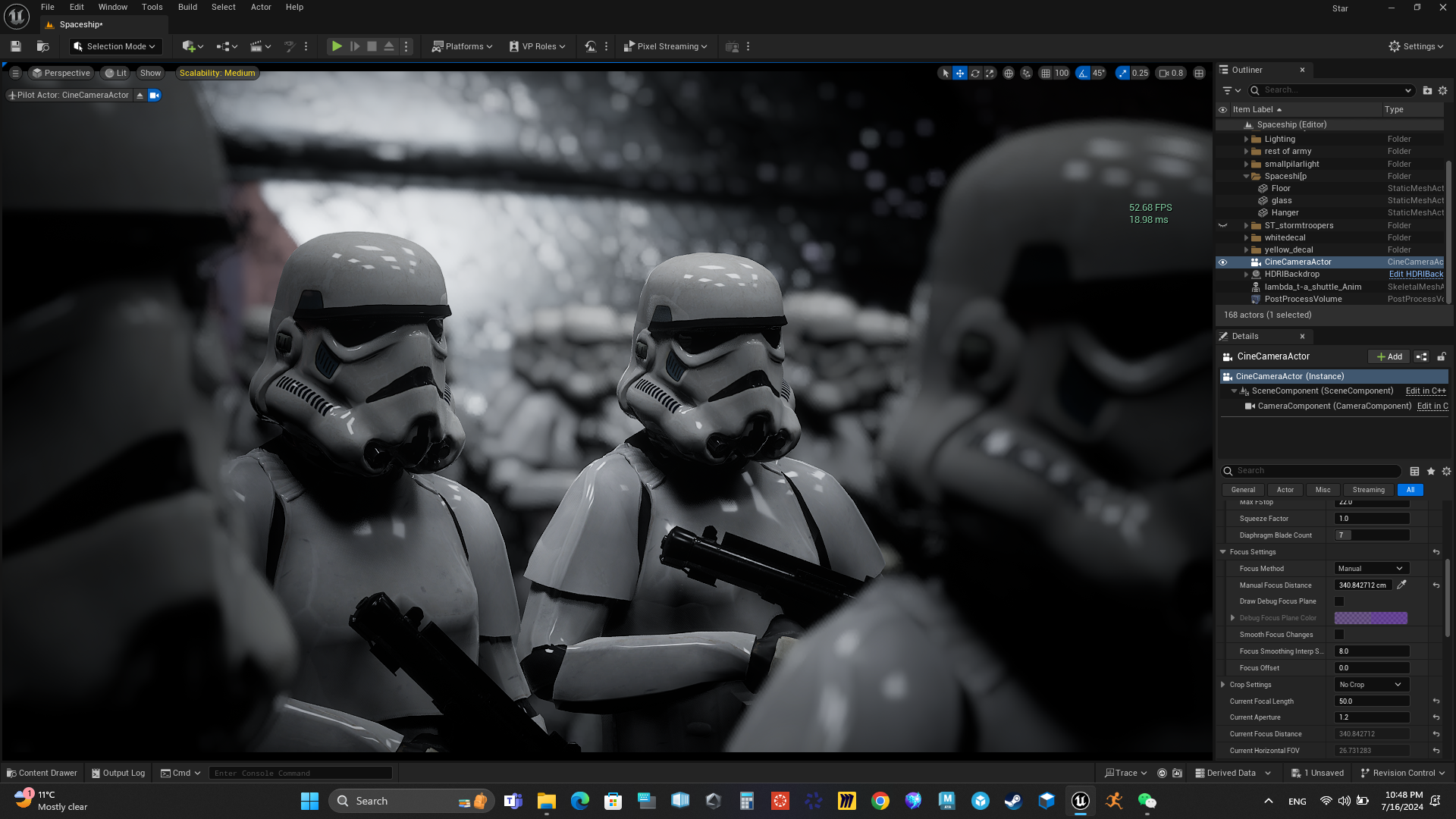
Task: Click the Add component button
Action: pyautogui.click(x=1389, y=356)
